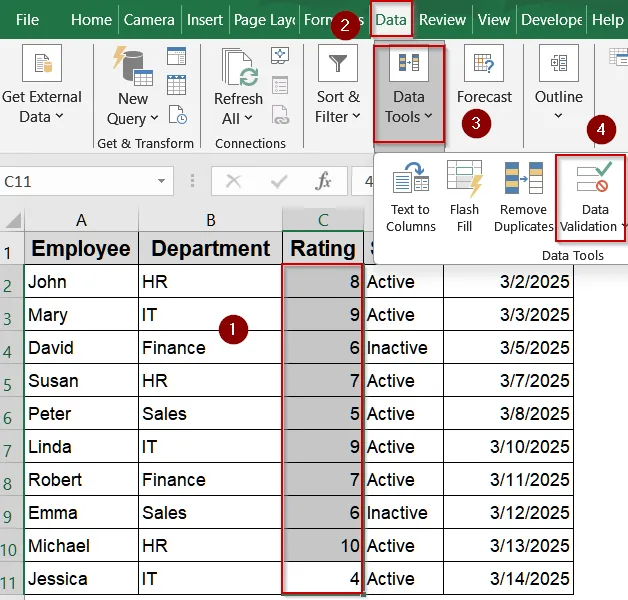Click the Forecast button

tap(484, 75)
